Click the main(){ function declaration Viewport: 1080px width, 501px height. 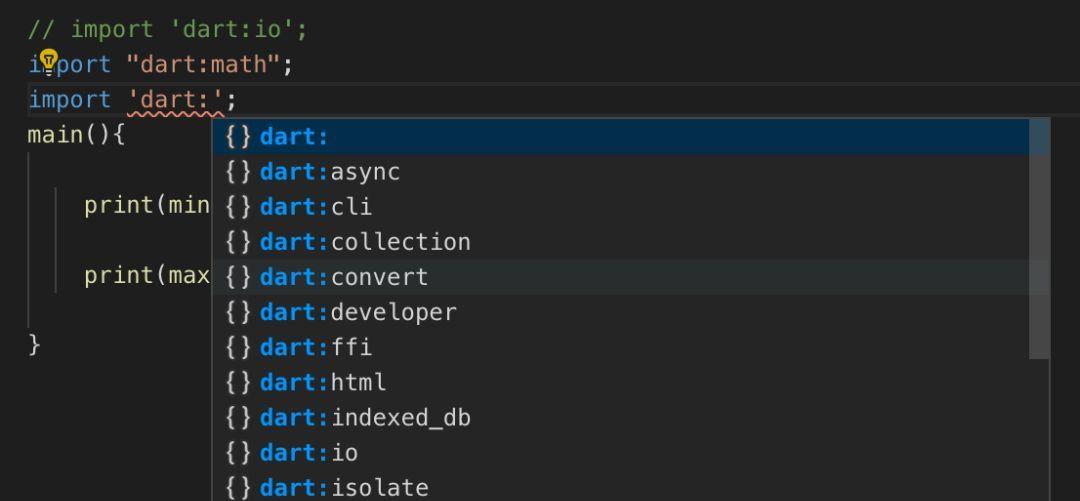coord(76,135)
